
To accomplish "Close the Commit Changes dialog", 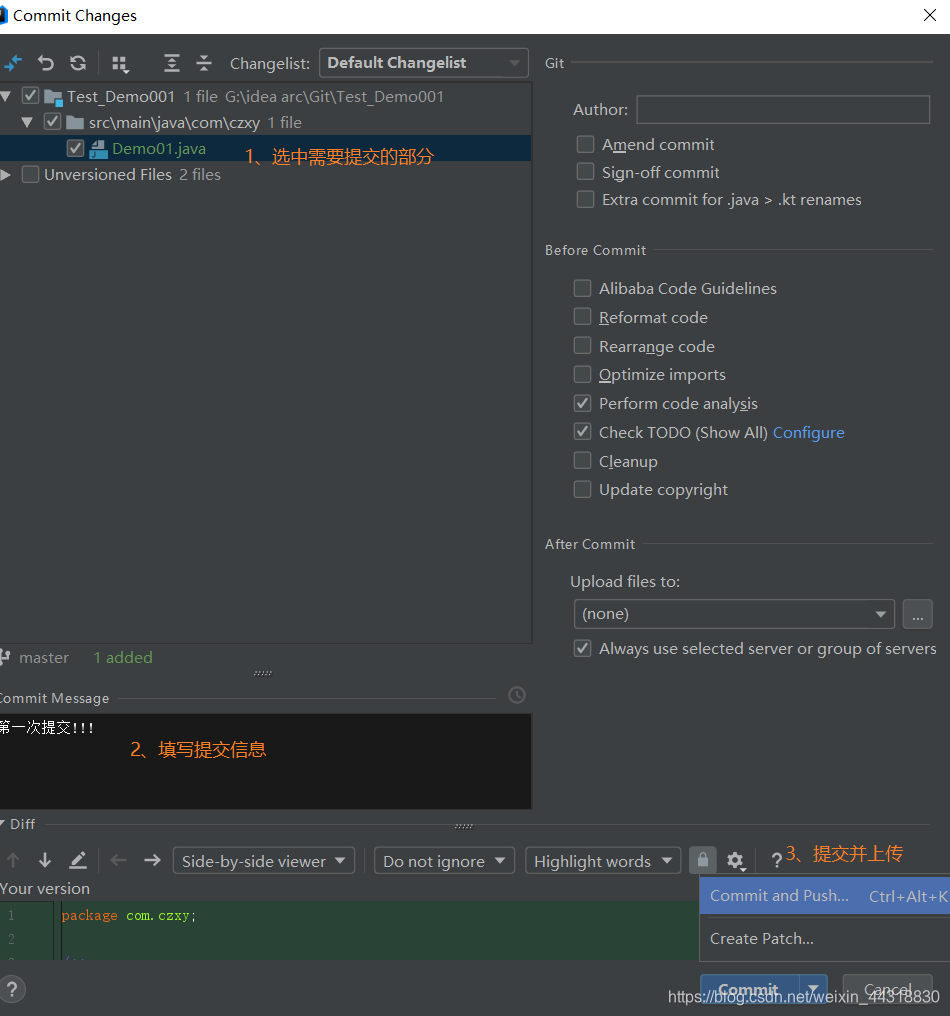I will (x=930, y=15).
